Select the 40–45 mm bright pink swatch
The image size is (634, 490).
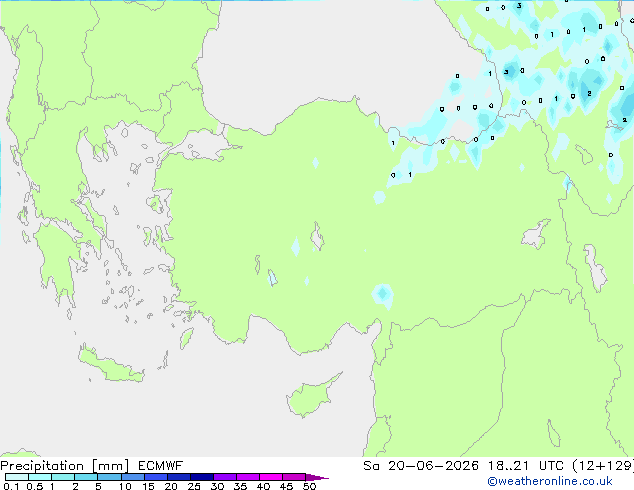pyautogui.click(x=271, y=477)
